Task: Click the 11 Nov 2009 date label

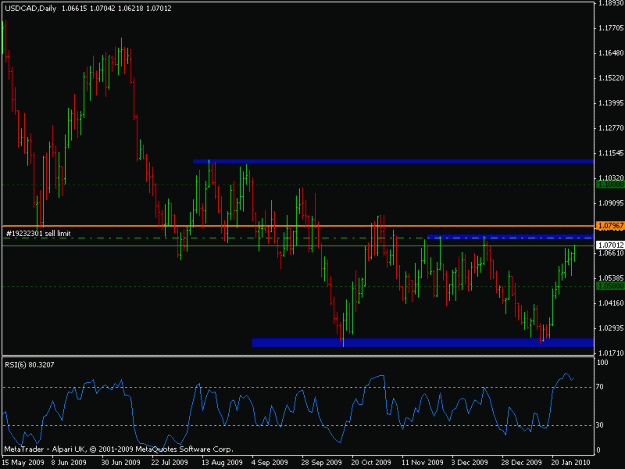Action: (423, 463)
